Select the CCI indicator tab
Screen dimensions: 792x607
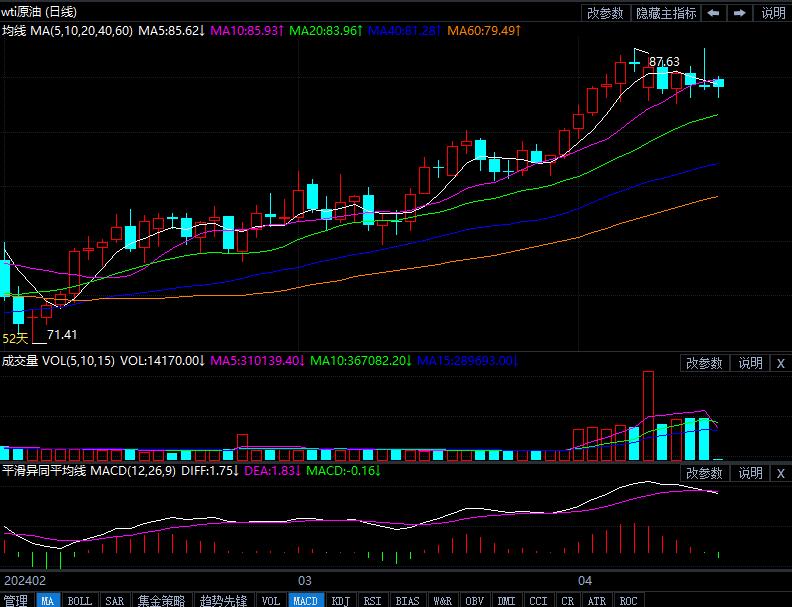tap(538, 600)
